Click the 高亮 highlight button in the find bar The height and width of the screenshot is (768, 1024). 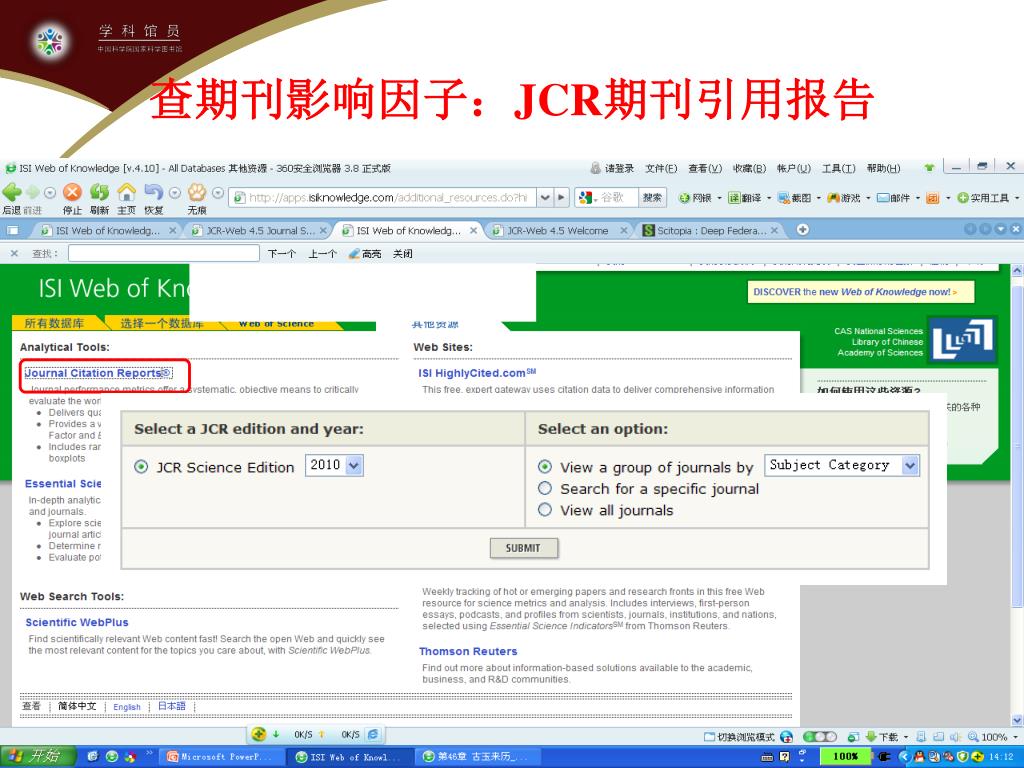365,253
